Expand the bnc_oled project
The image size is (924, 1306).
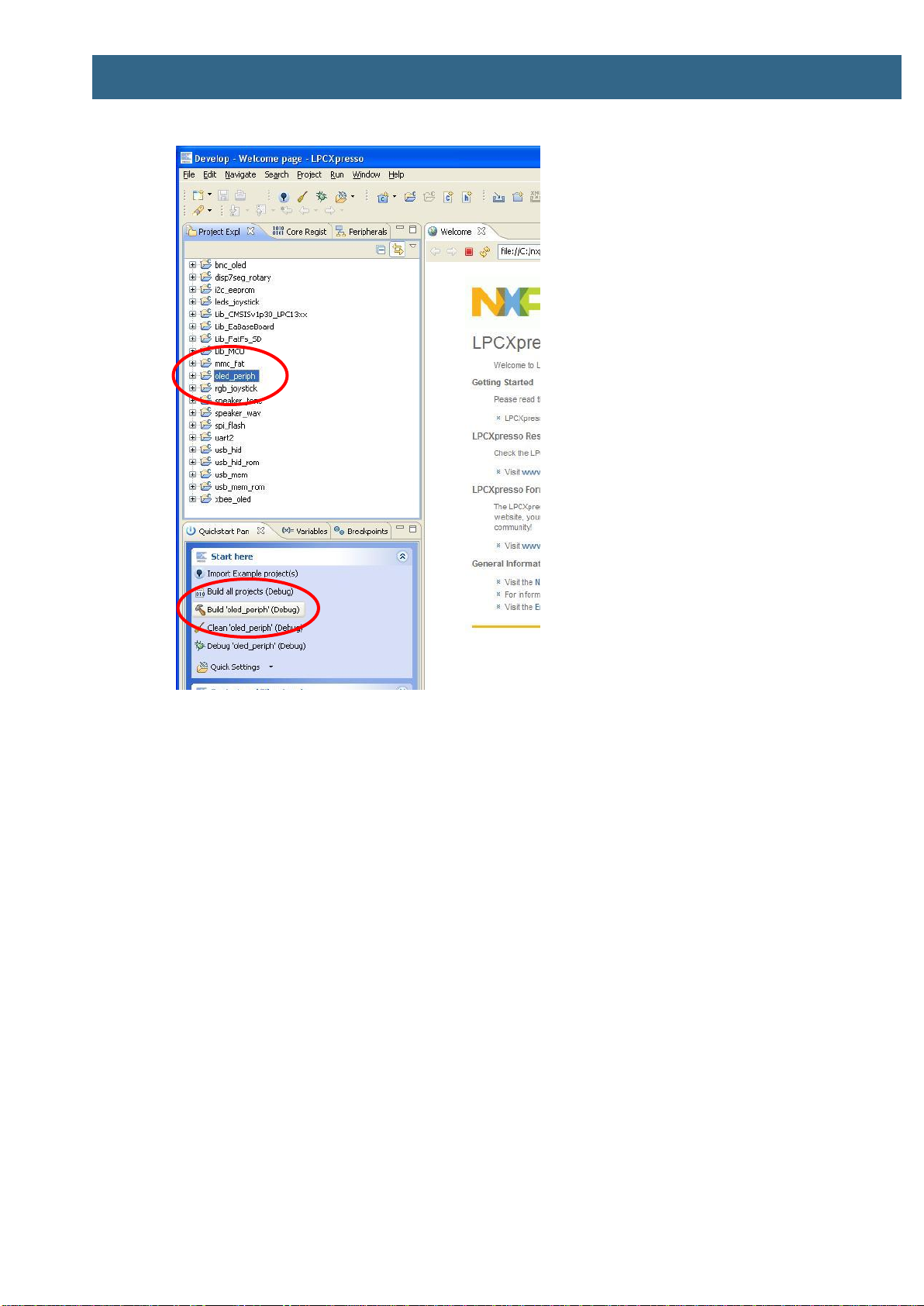192,265
